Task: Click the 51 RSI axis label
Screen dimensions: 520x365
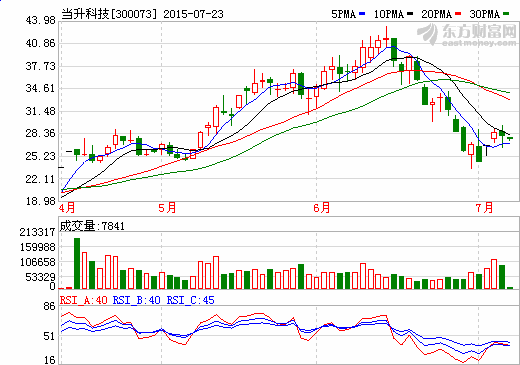Action: pyautogui.click(x=49, y=336)
